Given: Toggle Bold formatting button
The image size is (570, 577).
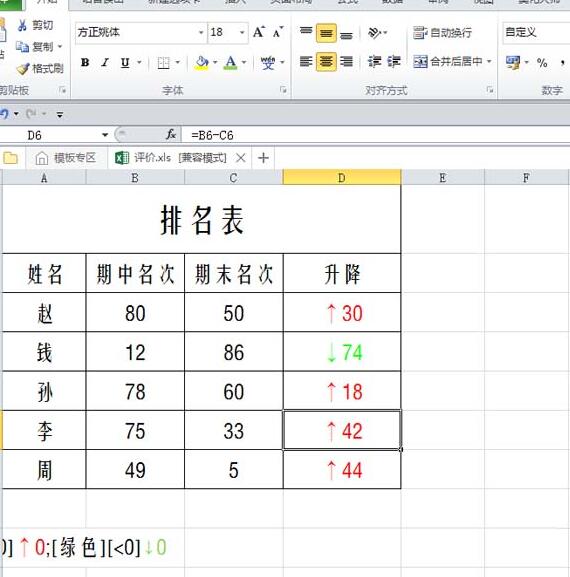Looking at the screenshot, I should pyautogui.click(x=85, y=63).
